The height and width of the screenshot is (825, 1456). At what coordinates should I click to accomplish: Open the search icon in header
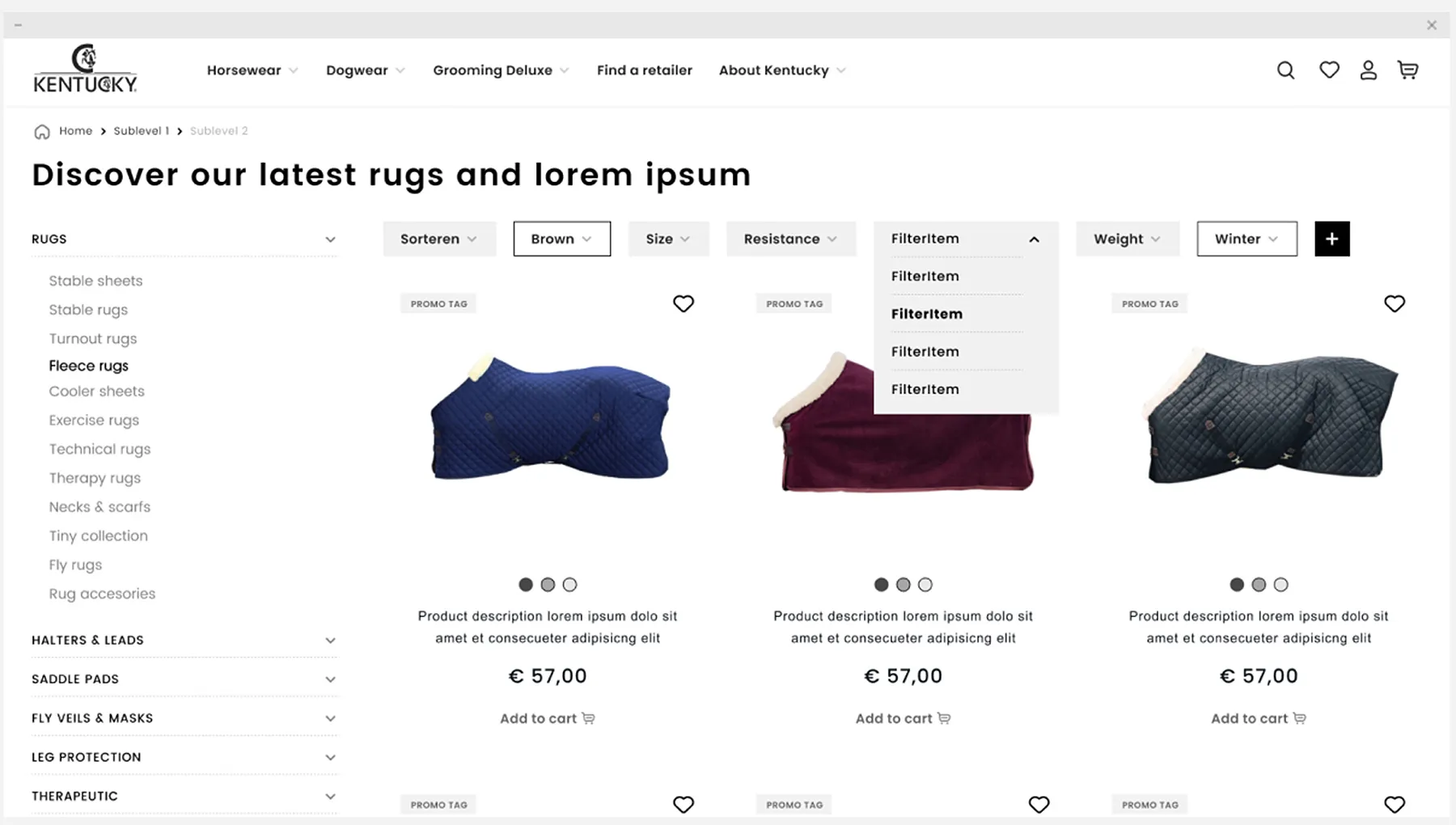1285,70
